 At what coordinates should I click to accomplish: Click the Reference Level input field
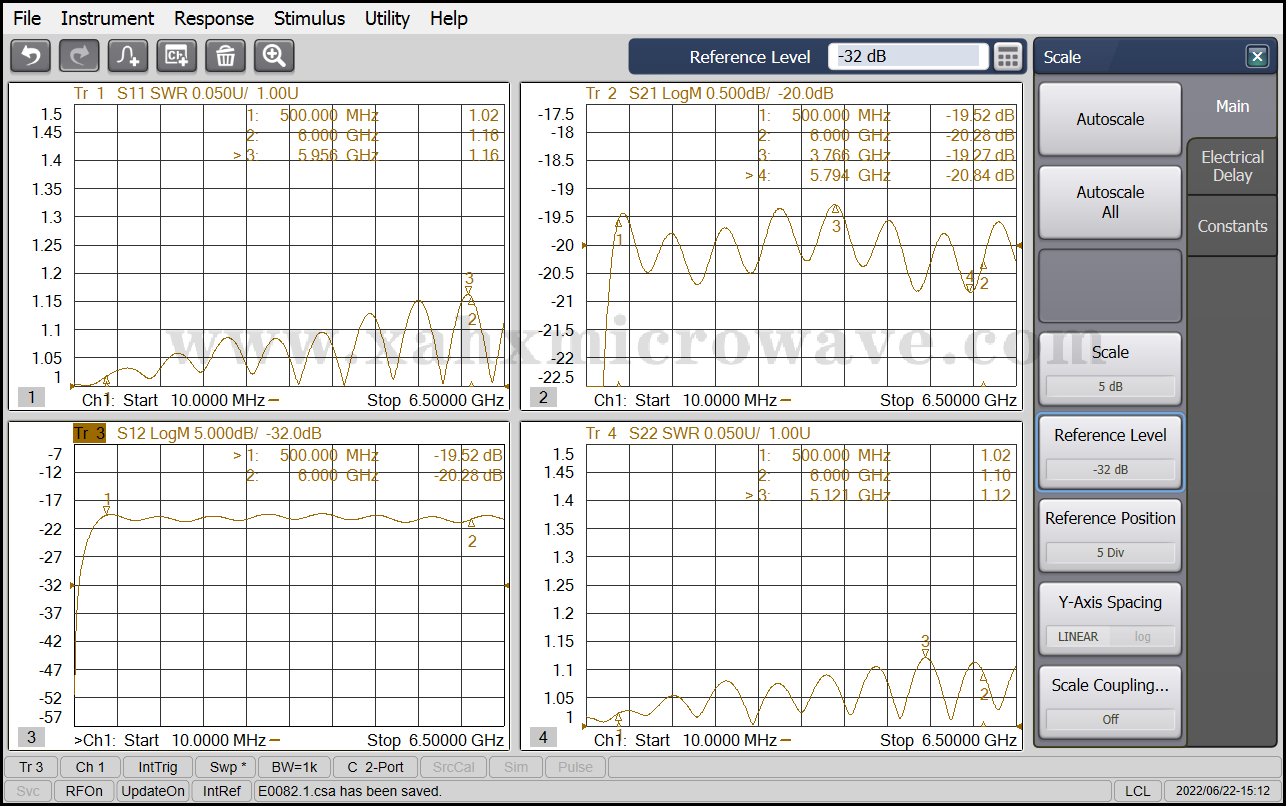(x=907, y=57)
